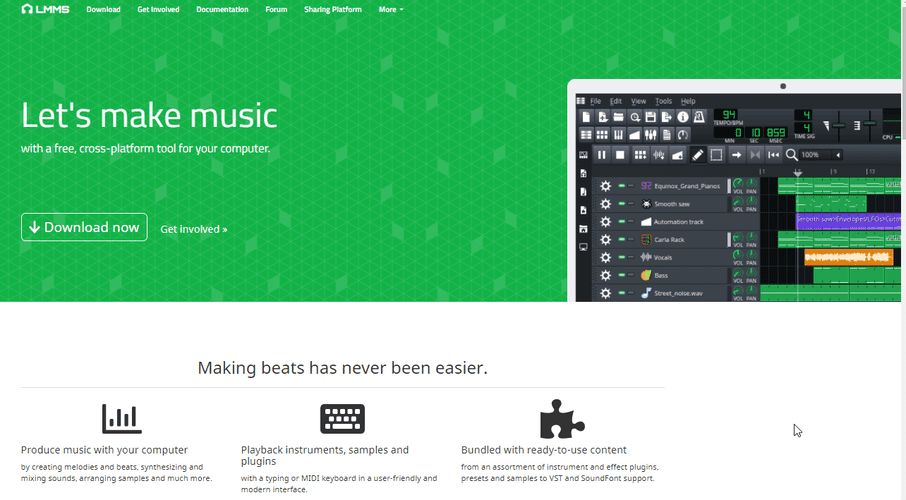Show the Automation Editor icon
Screen dimensions: 906x500
pos(634,135)
